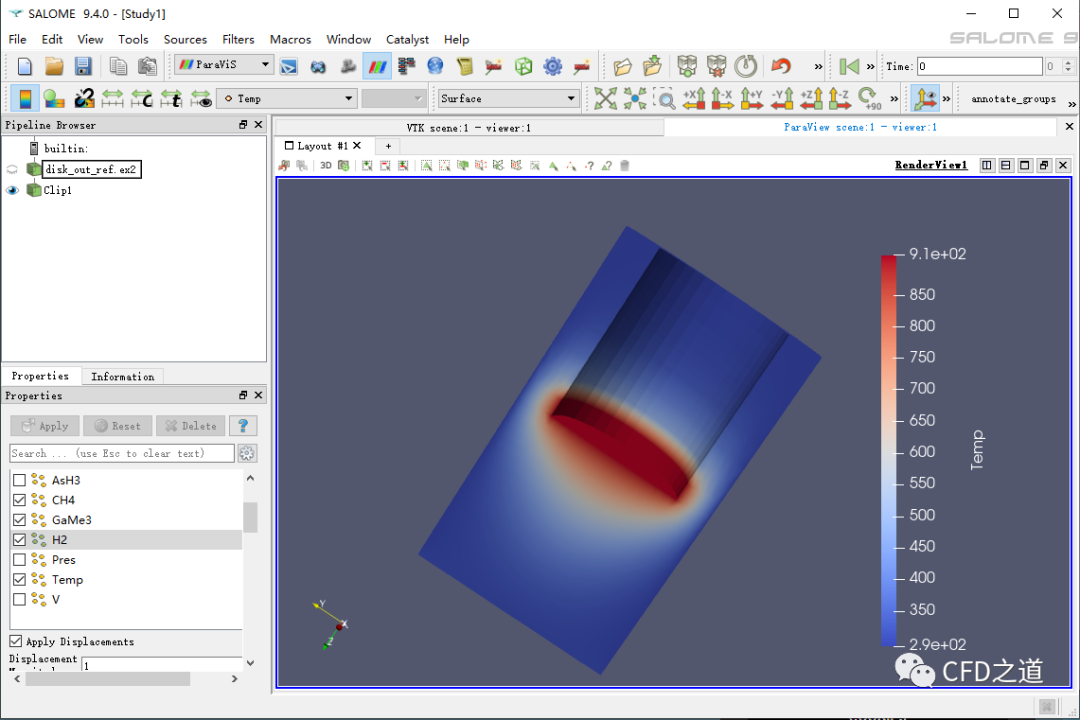Screen dimensions: 1080x720
Task: Click the Time input field
Action: coord(978,66)
